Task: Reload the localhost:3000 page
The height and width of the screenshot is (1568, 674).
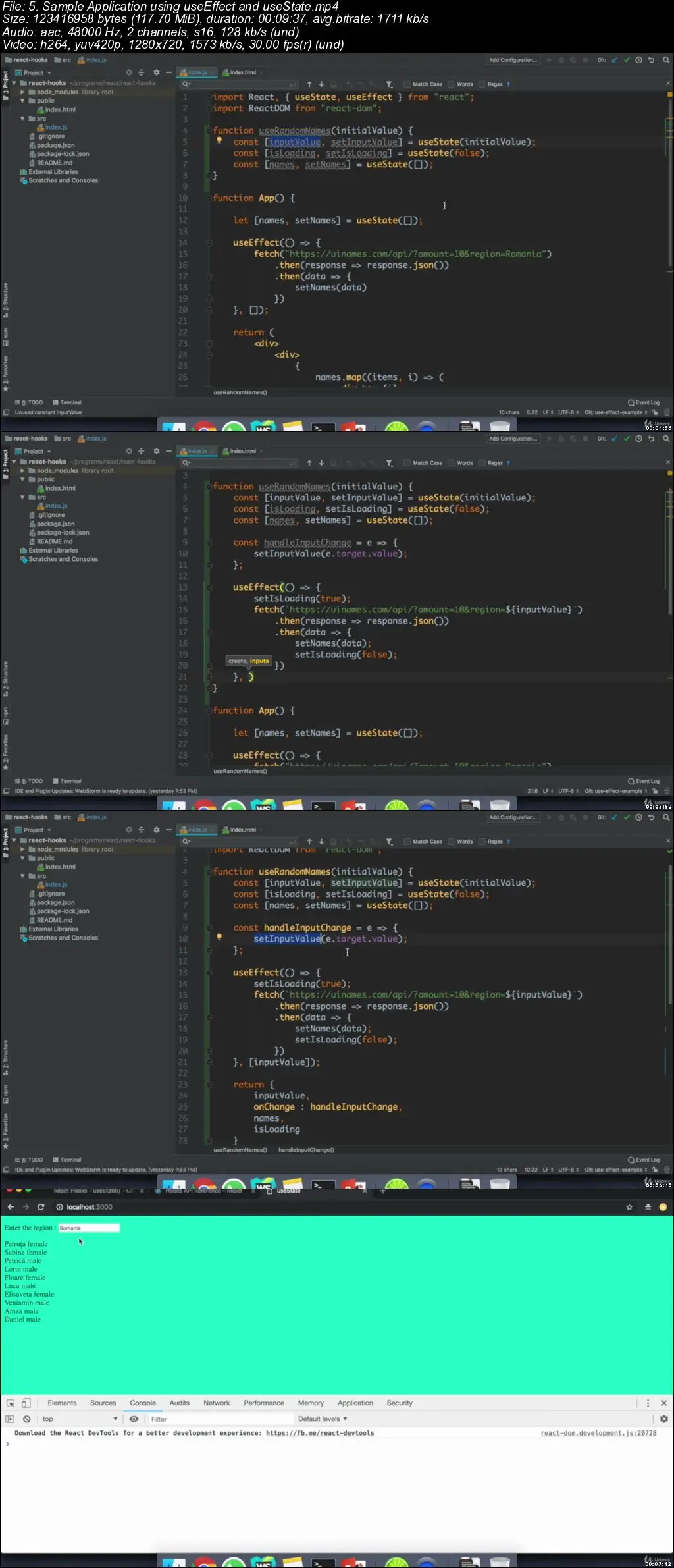Action: 41,1207
